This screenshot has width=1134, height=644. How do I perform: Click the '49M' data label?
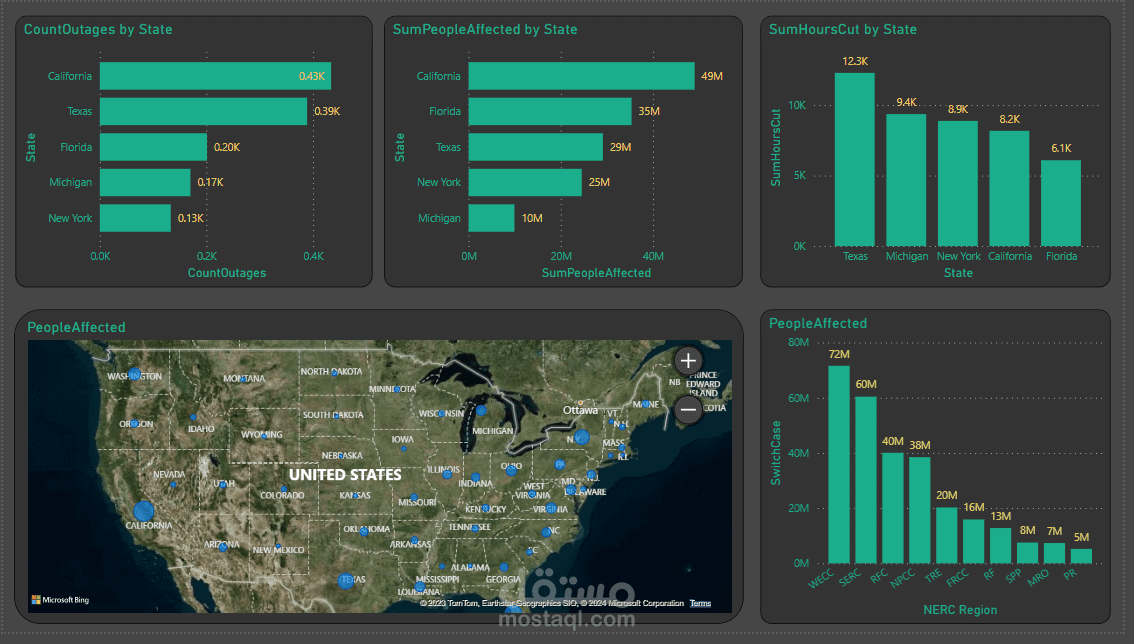tap(712, 76)
